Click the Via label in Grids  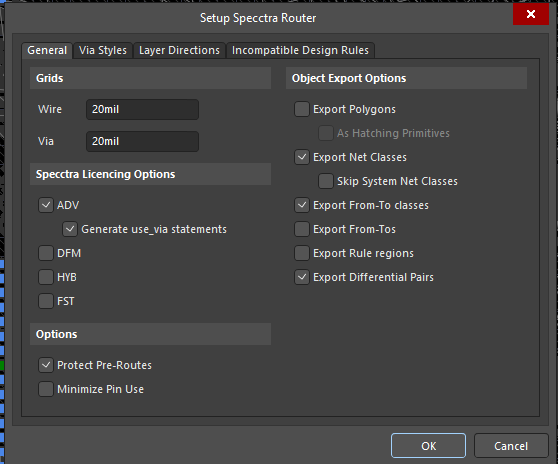pos(46,141)
